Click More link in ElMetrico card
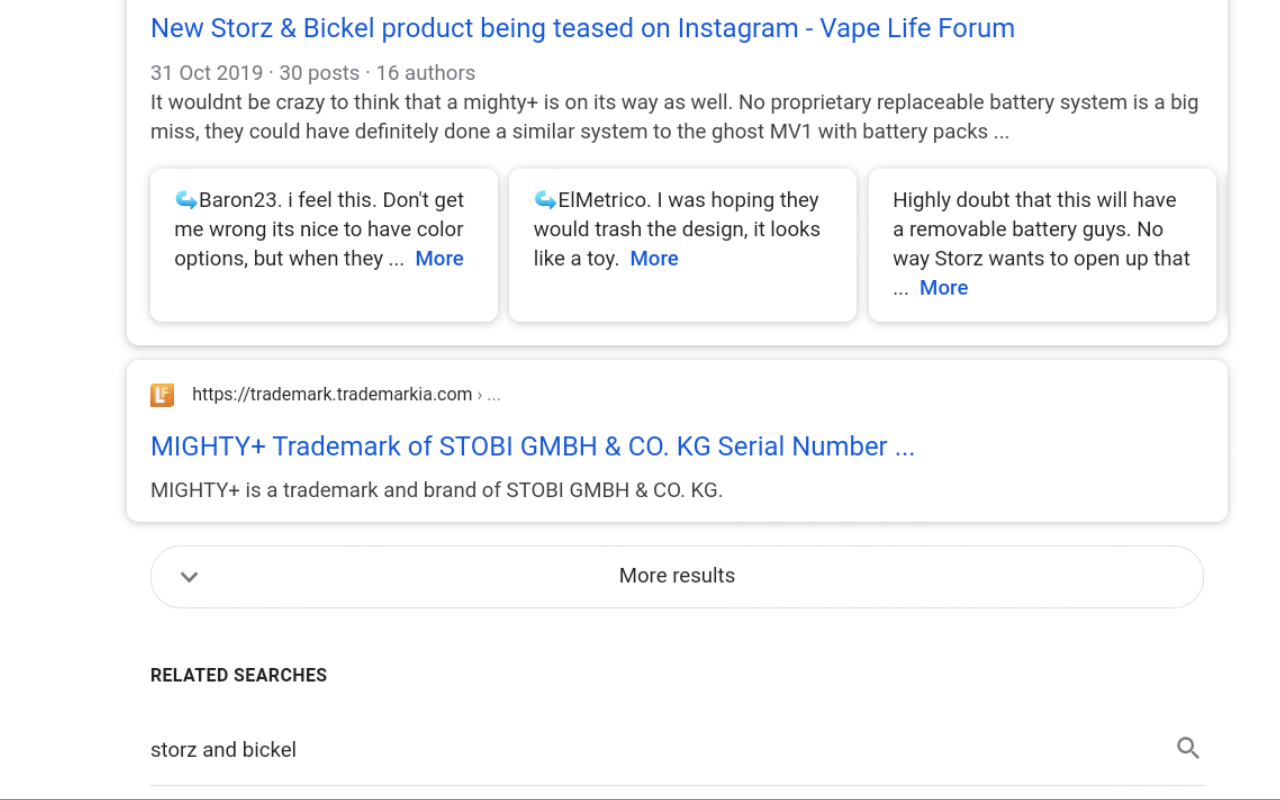The image size is (1280, 800). 654,258
